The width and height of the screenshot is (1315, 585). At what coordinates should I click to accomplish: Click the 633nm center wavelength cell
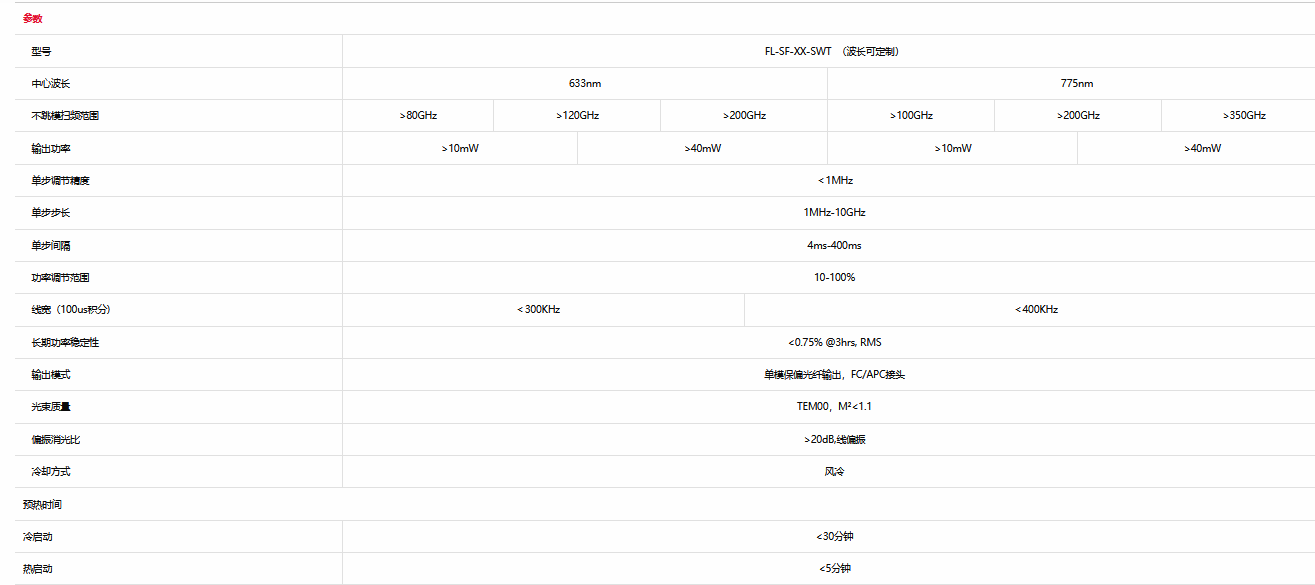585,83
